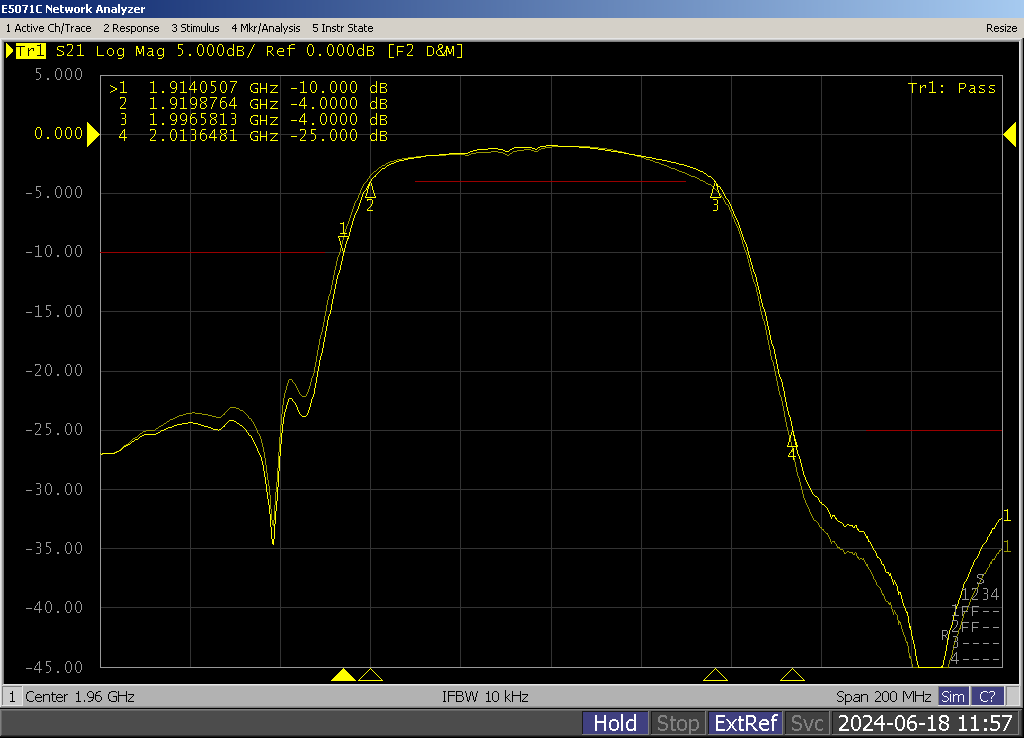1024x738 pixels.
Task: Select marker 2 triangle on the trace
Action: pyautogui.click(x=370, y=190)
